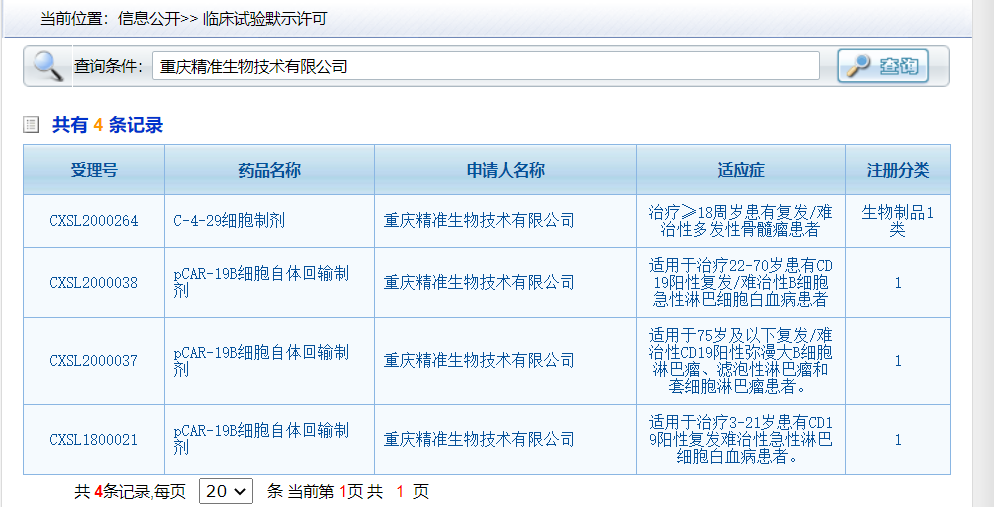Click the 申请人名称 column header

505,170
